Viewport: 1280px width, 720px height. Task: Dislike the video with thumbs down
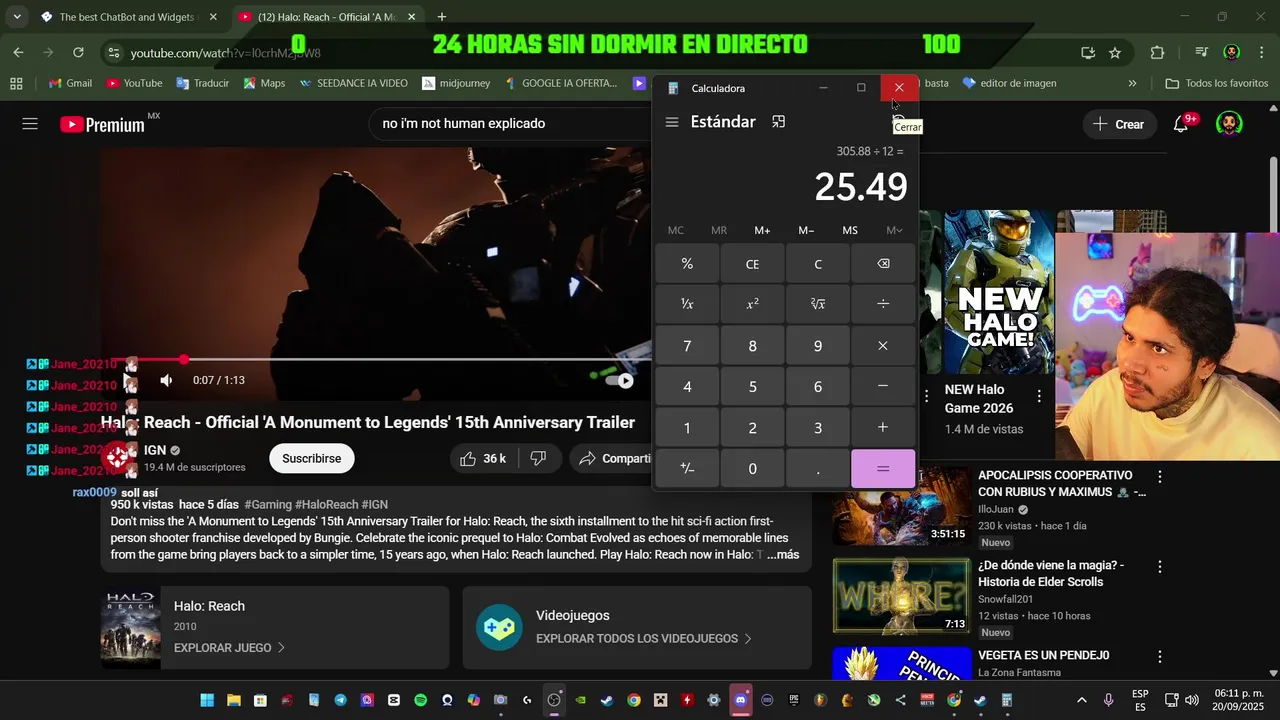[538, 458]
